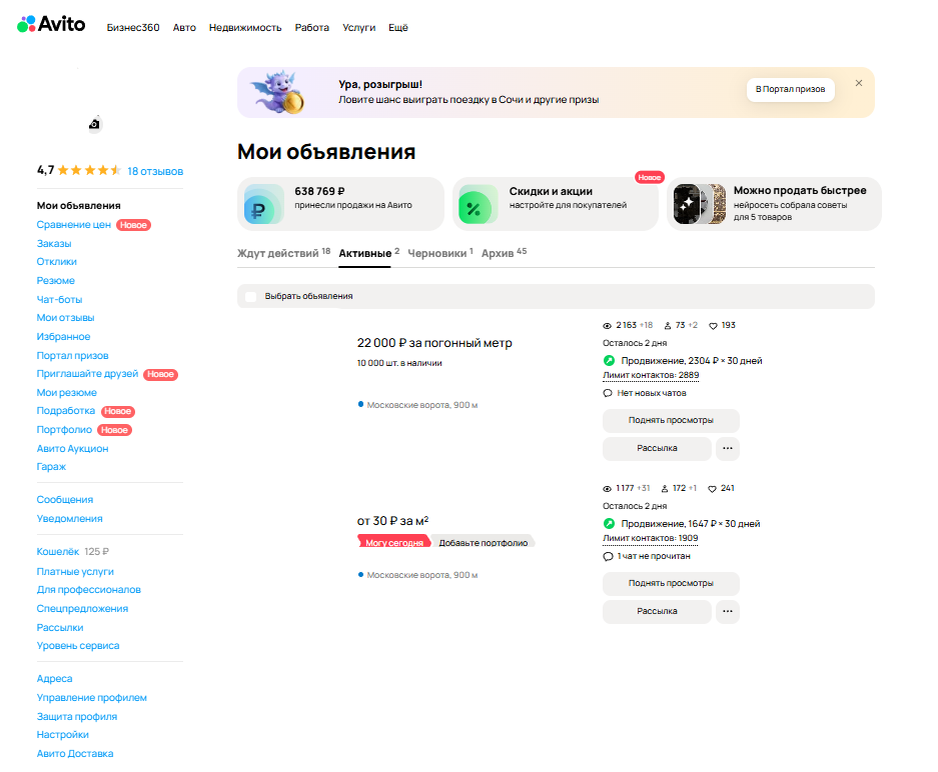This screenshot has width=938, height=772.
Task: Open Избранное in sidebar
Action: 63,337
